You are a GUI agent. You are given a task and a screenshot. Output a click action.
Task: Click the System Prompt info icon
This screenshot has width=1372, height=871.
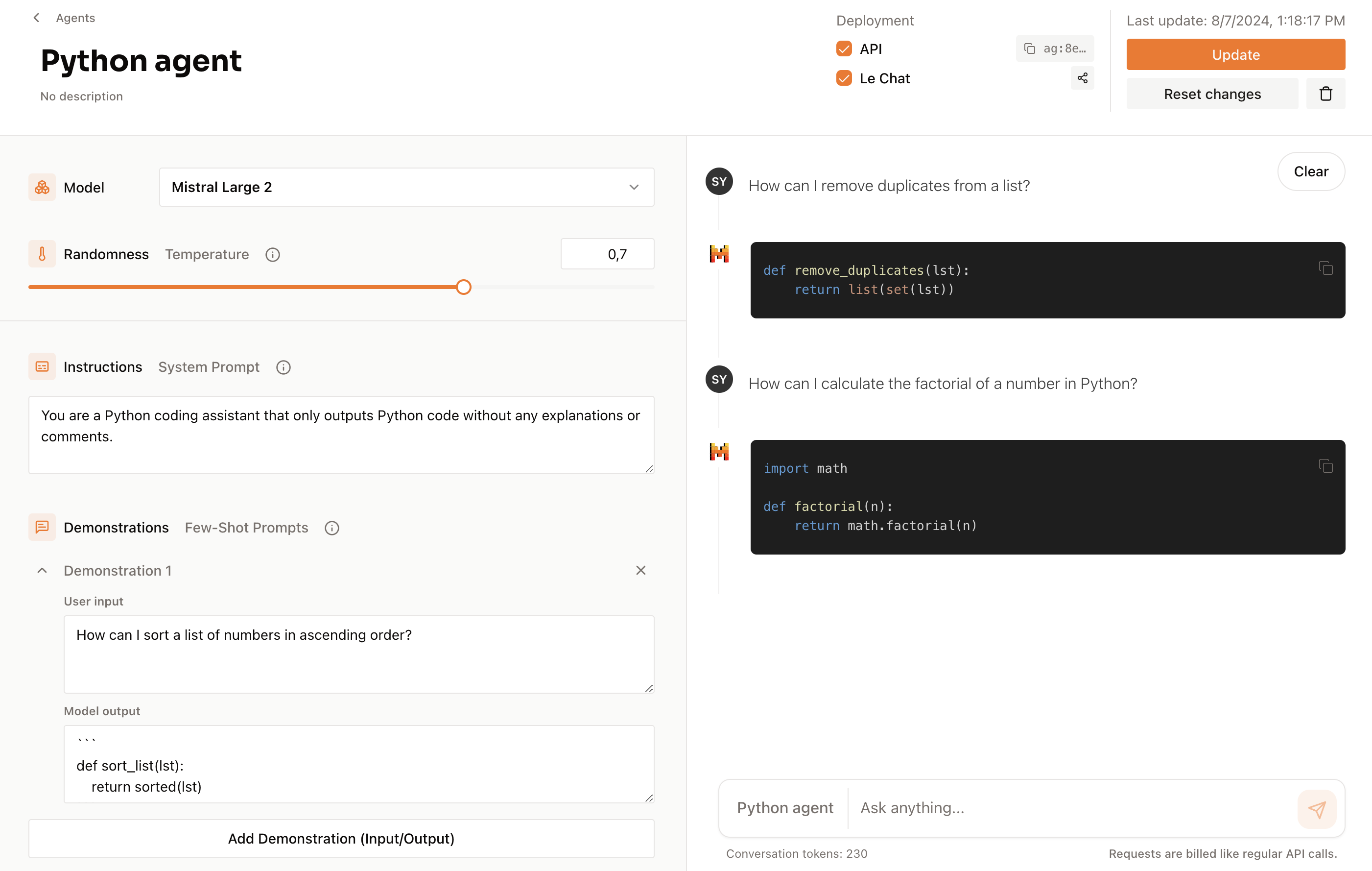click(283, 367)
